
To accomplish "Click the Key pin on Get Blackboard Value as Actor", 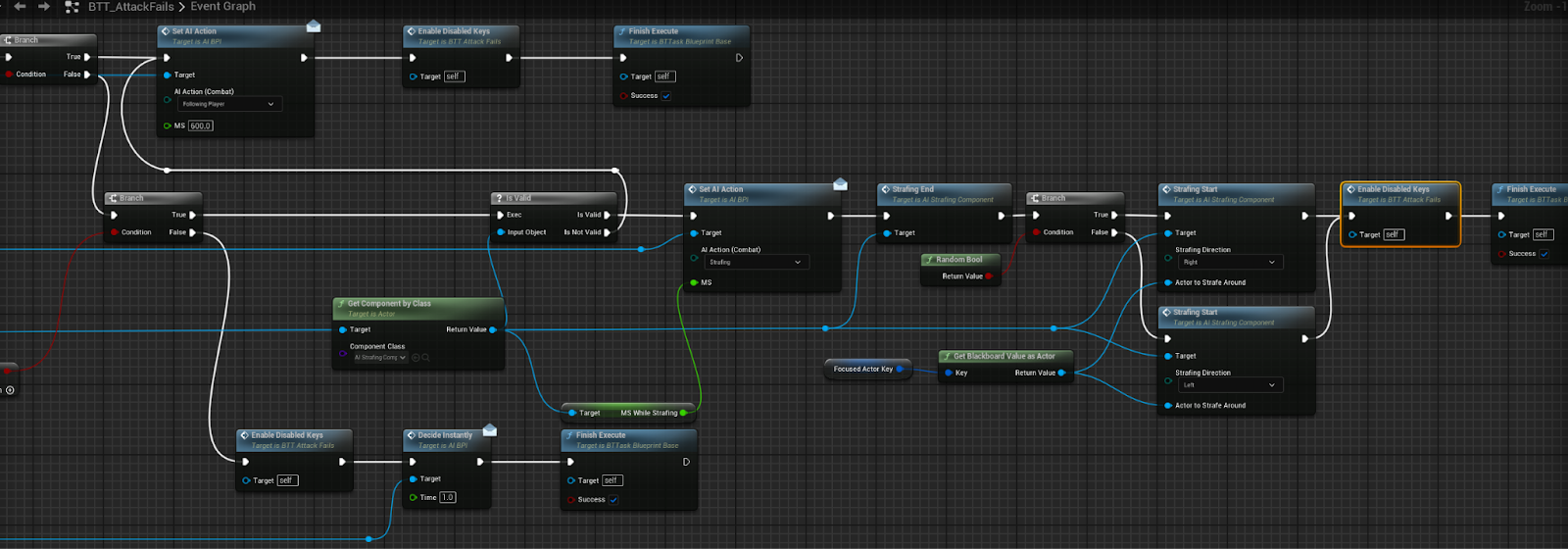I will pos(949,373).
